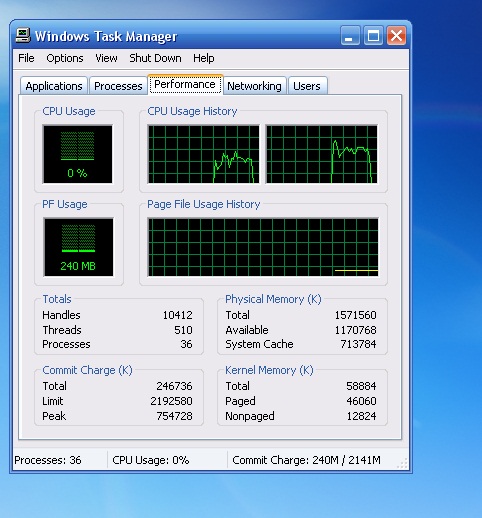The width and height of the screenshot is (482, 518).
Task: Minimize the Windows Task Manager window
Action: pyautogui.click(x=350, y=35)
